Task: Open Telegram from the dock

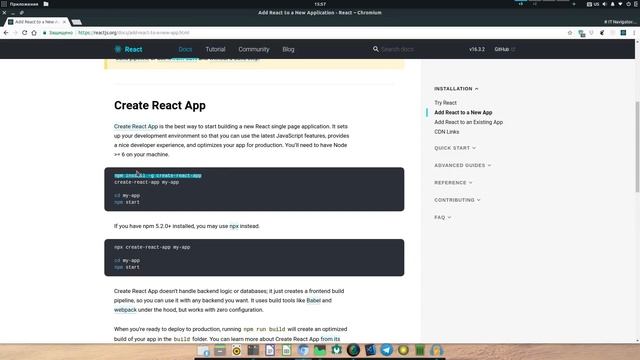Action: pos(387,350)
